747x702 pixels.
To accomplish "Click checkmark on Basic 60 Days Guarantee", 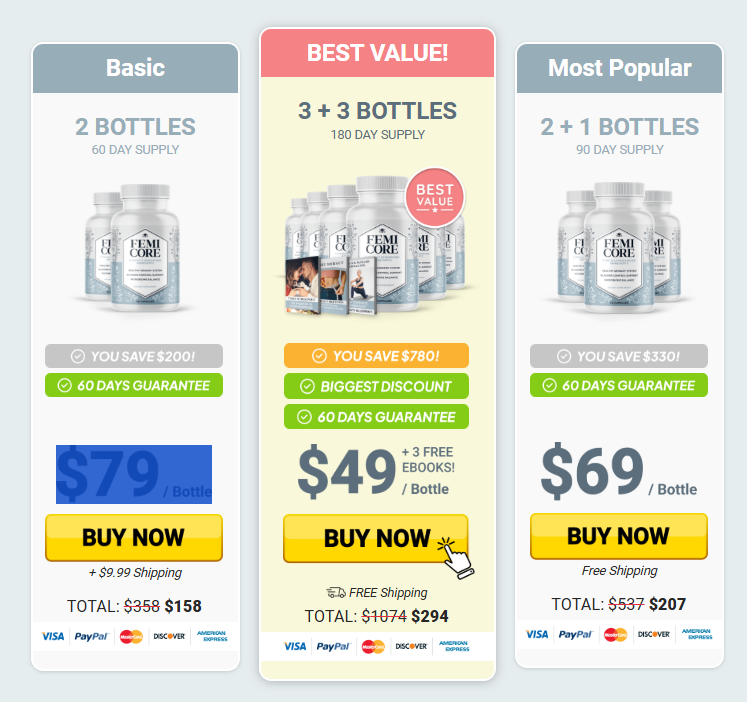I will click(x=65, y=385).
